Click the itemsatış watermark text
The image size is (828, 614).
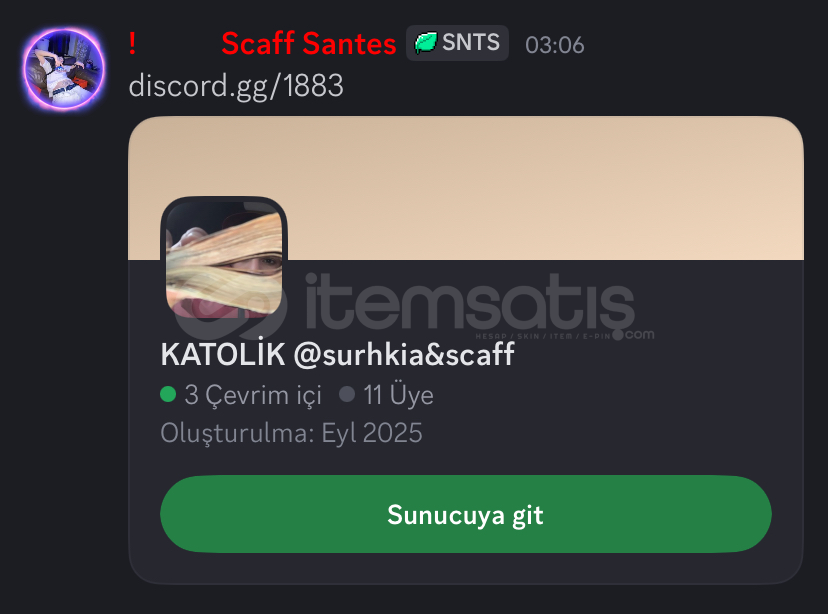click(x=469, y=301)
